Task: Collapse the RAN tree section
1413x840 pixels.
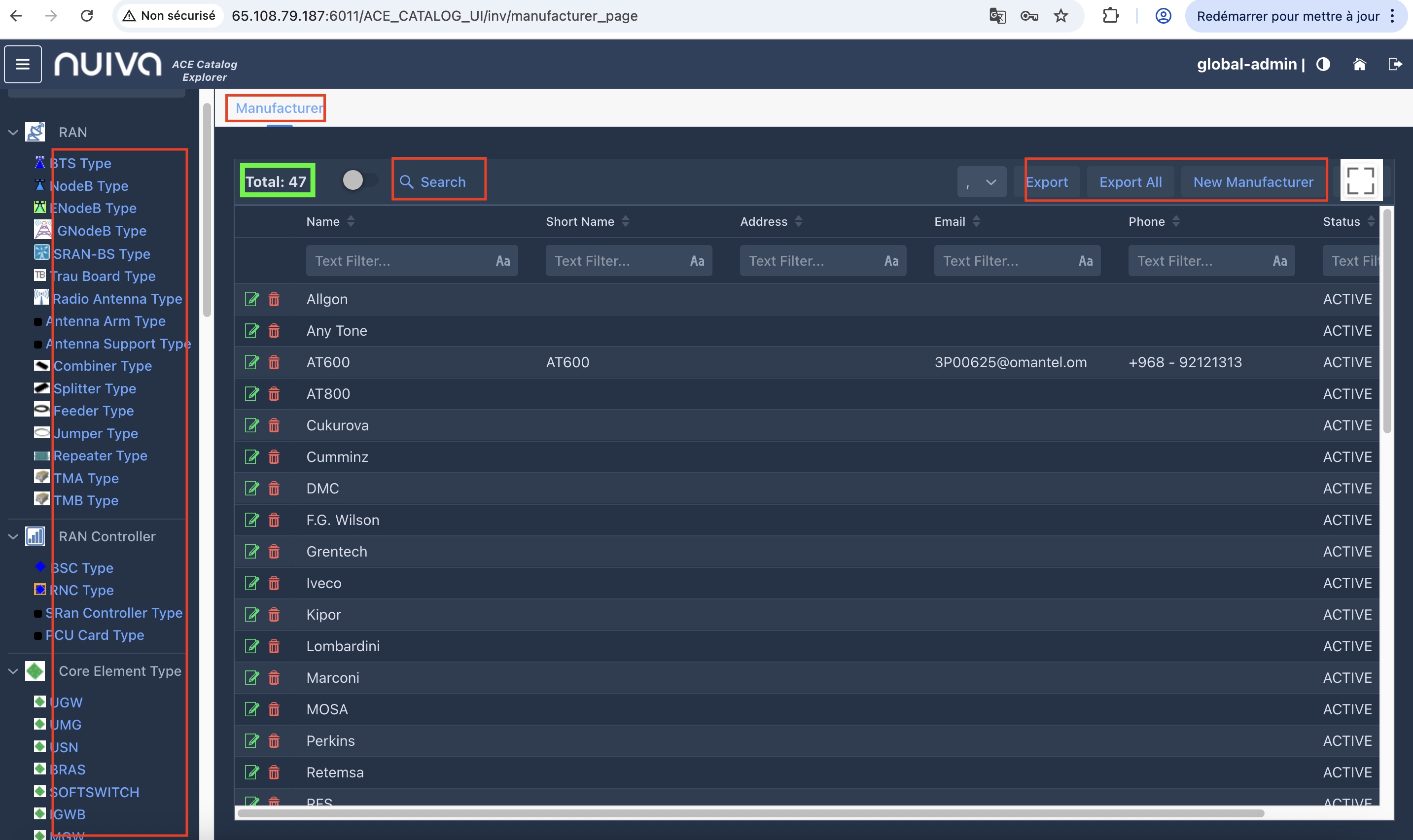Action: coord(13,133)
